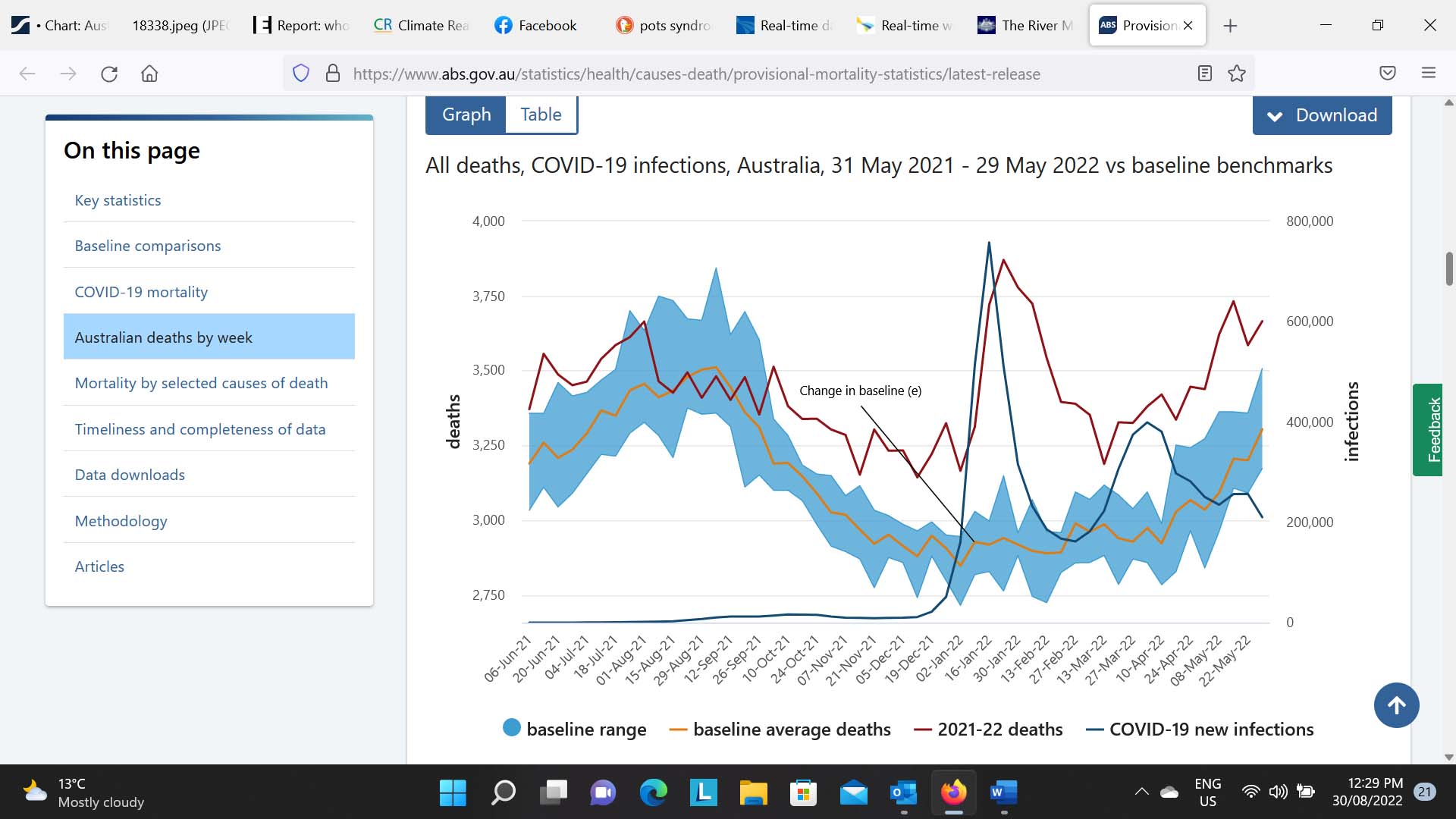This screenshot has height=819, width=1456.
Task: Open the Firefox hamburger menu
Action: coord(1429,74)
